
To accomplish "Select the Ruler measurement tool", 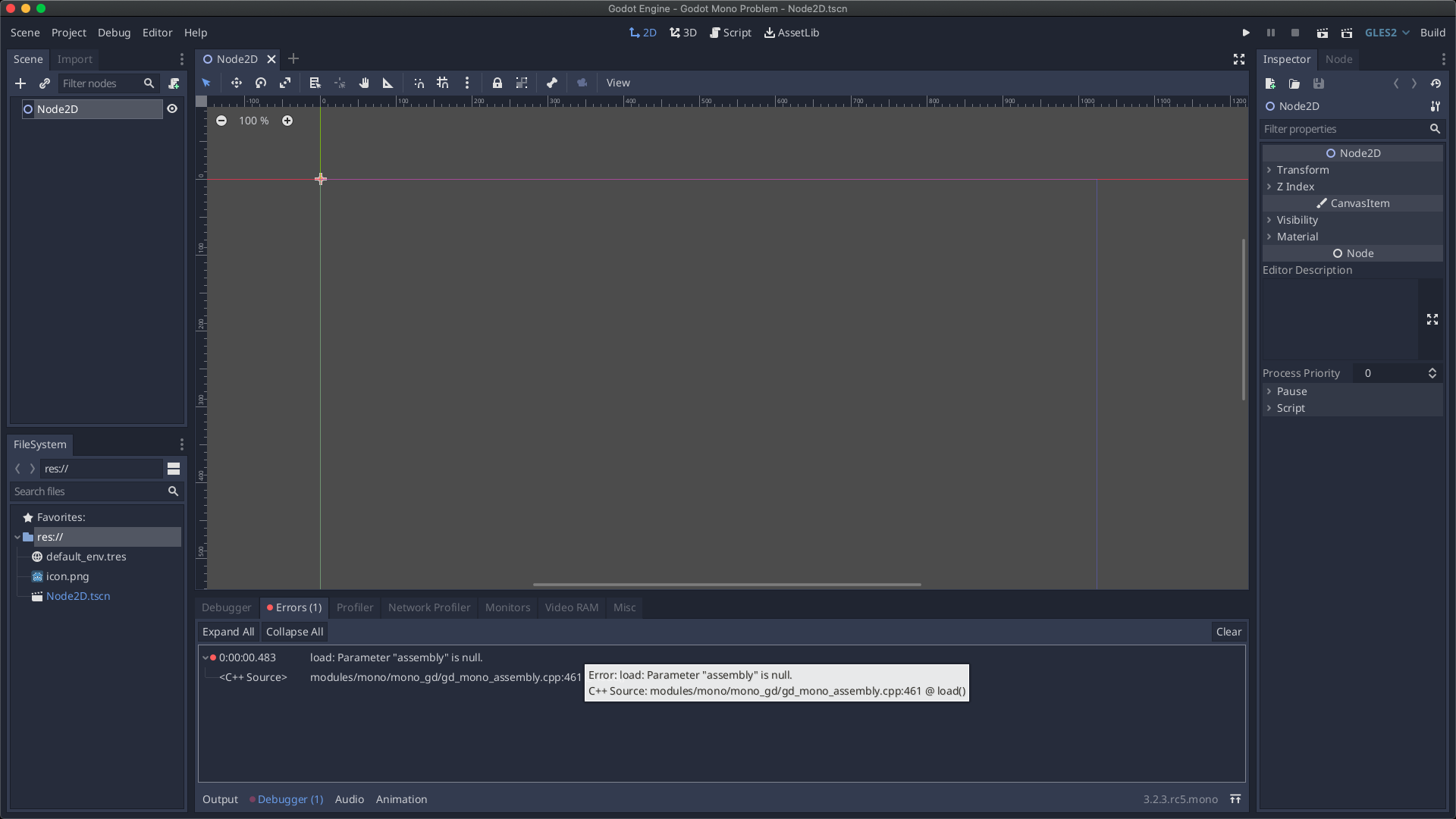I will (388, 83).
